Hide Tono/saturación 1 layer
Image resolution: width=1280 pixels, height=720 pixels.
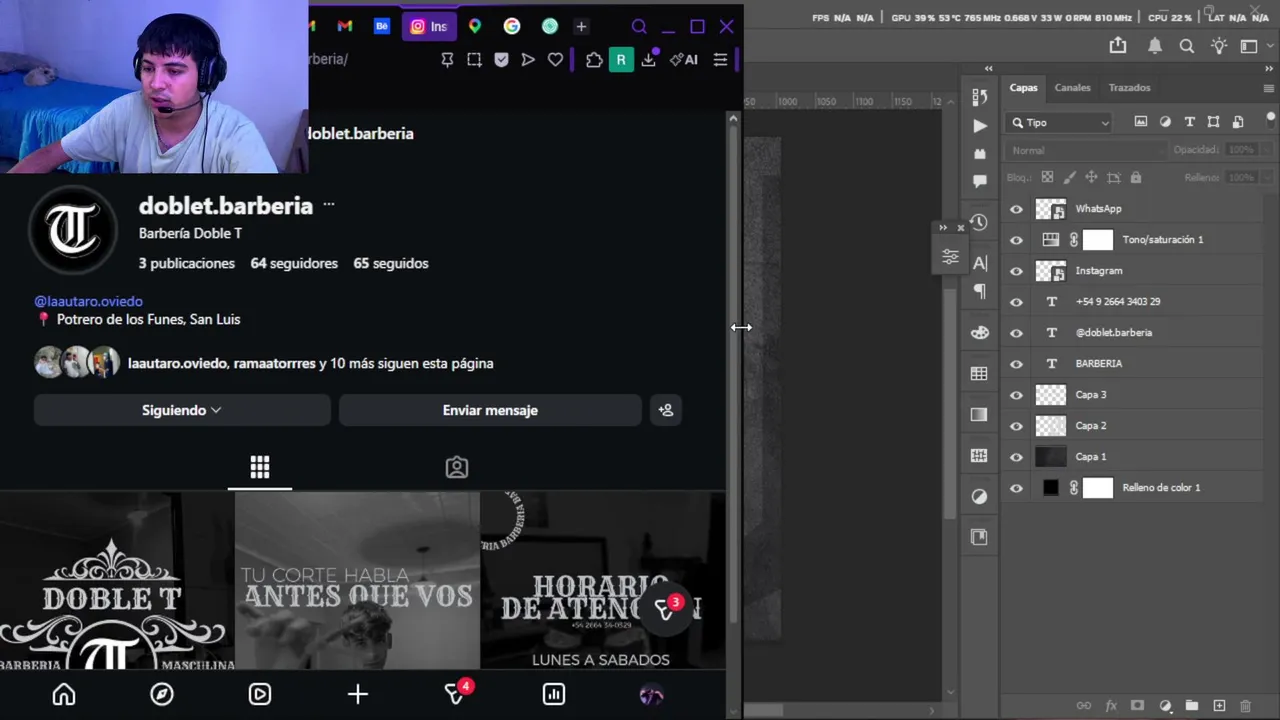1017,240
